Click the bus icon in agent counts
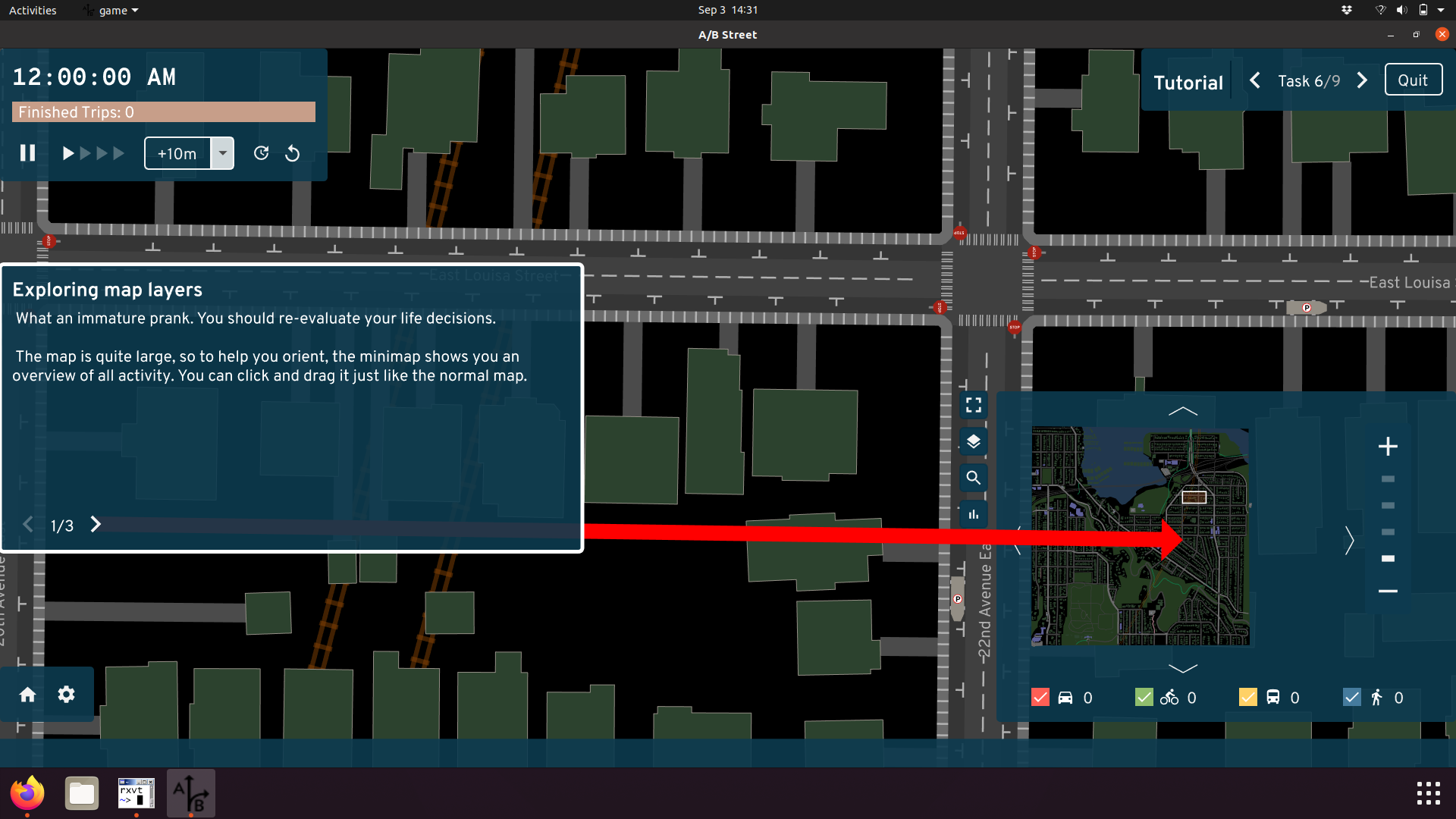The image size is (1456, 819). 1273,698
